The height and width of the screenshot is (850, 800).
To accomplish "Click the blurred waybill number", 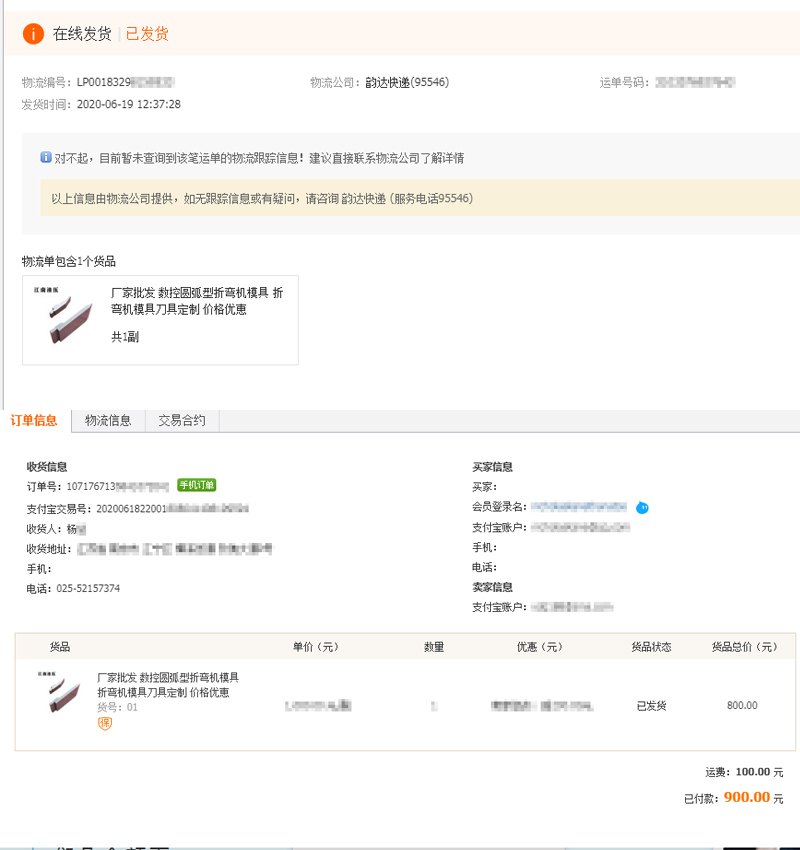I will tap(695, 82).
